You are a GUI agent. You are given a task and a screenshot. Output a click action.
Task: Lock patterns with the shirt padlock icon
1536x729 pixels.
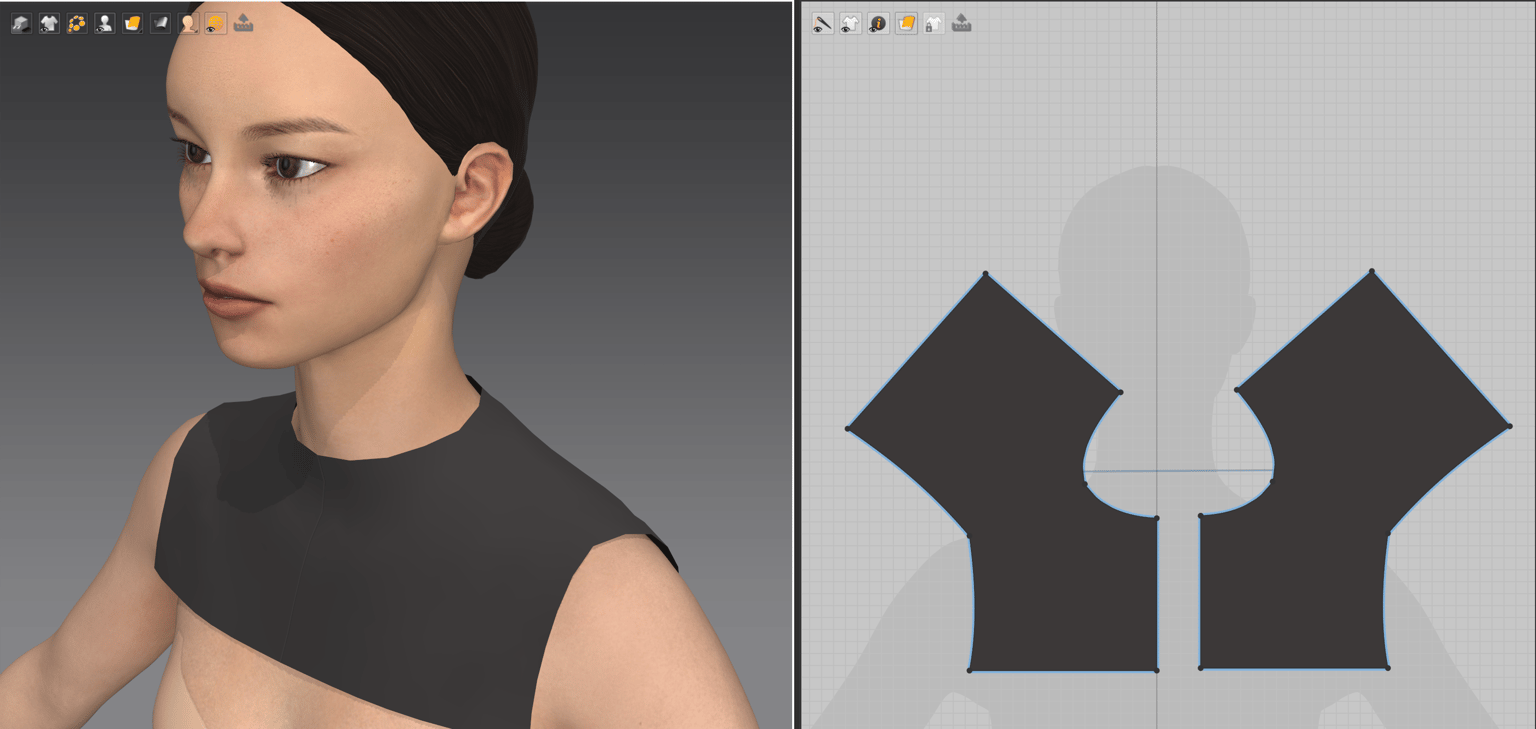[x=933, y=23]
